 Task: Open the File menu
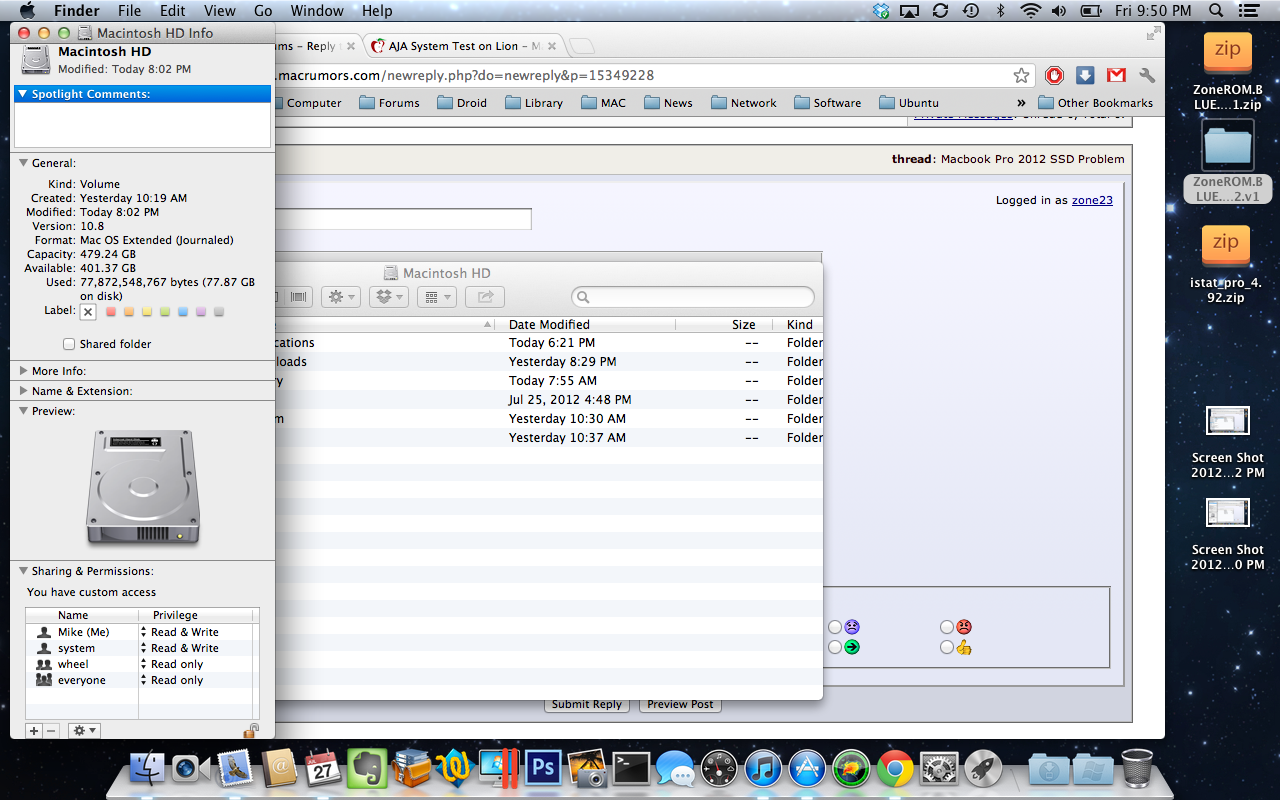pyautogui.click(x=129, y=11)
